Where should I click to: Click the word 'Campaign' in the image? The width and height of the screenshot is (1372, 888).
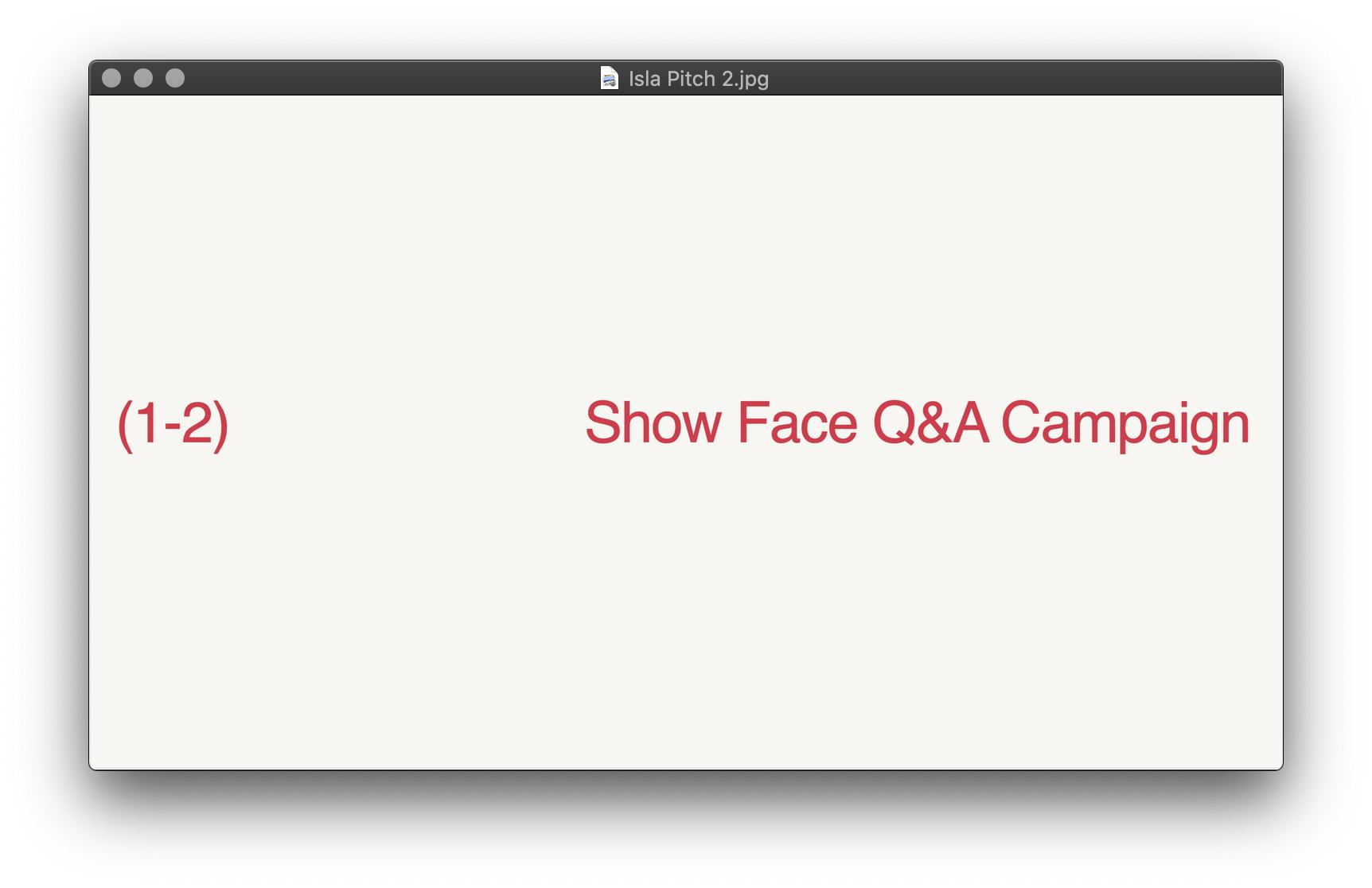point(1125,426)
